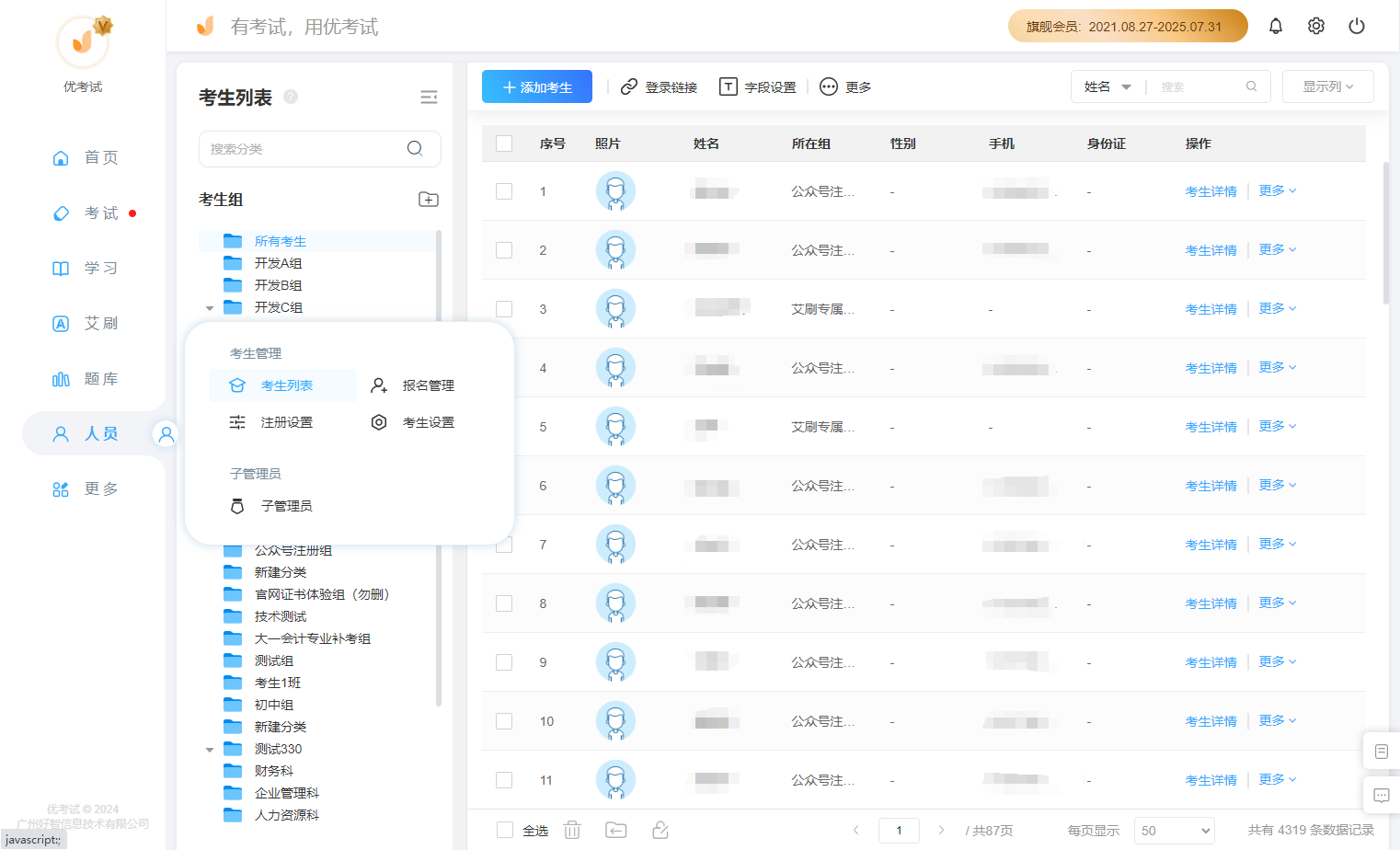Open the floating document icon at right
This screenshot has height=850, width=1400.
coord(1382,752)
